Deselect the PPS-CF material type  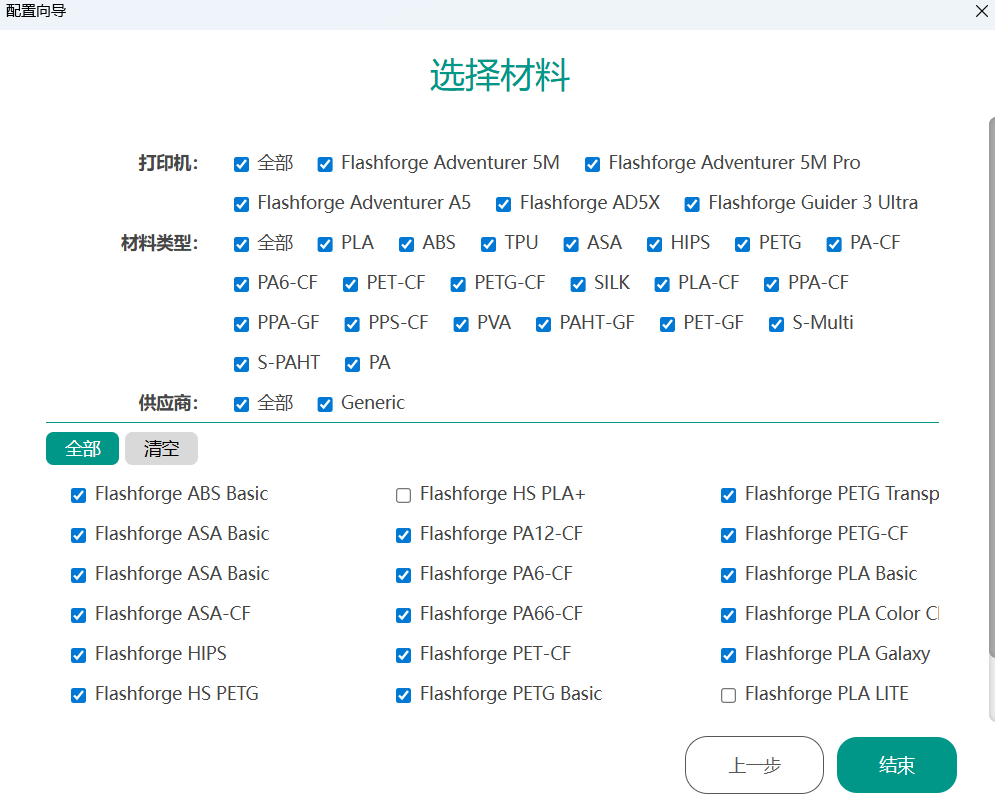pyautogui.click(x=352, y=324)
